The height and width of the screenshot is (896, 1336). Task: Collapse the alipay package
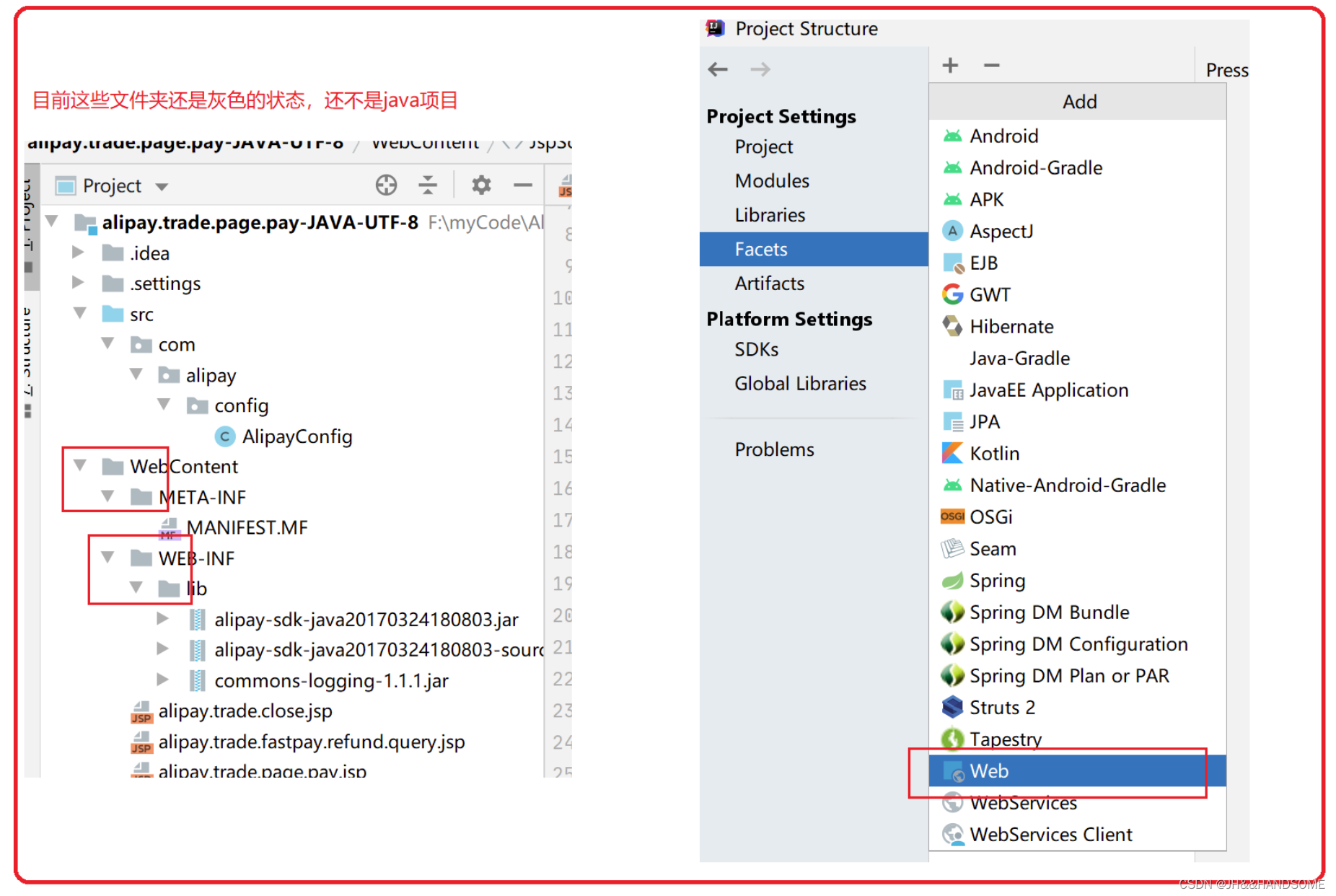(x=136, y=374)
